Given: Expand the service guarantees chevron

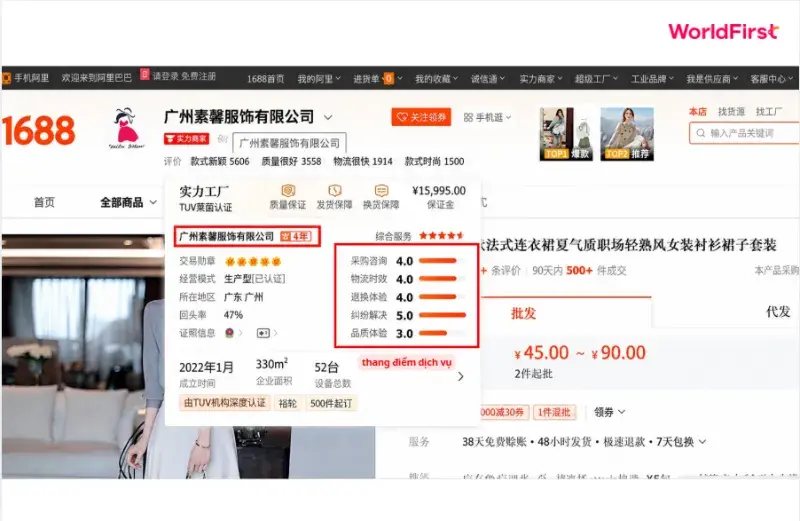Looking at the screenshot, I should tap(703, 441).
